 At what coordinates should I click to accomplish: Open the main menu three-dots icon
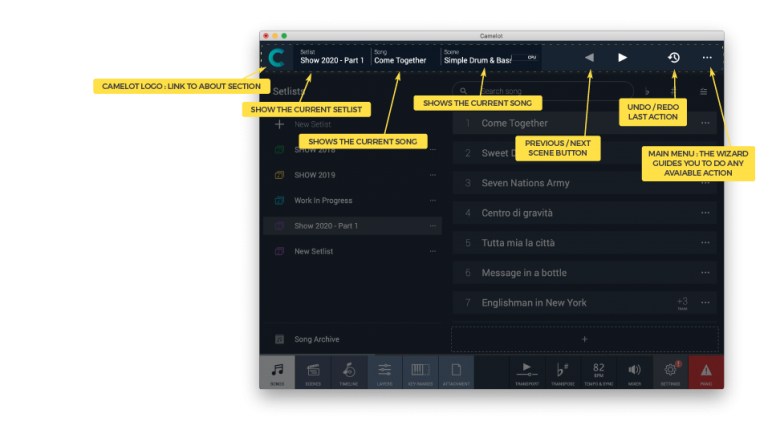click(707, 58)
